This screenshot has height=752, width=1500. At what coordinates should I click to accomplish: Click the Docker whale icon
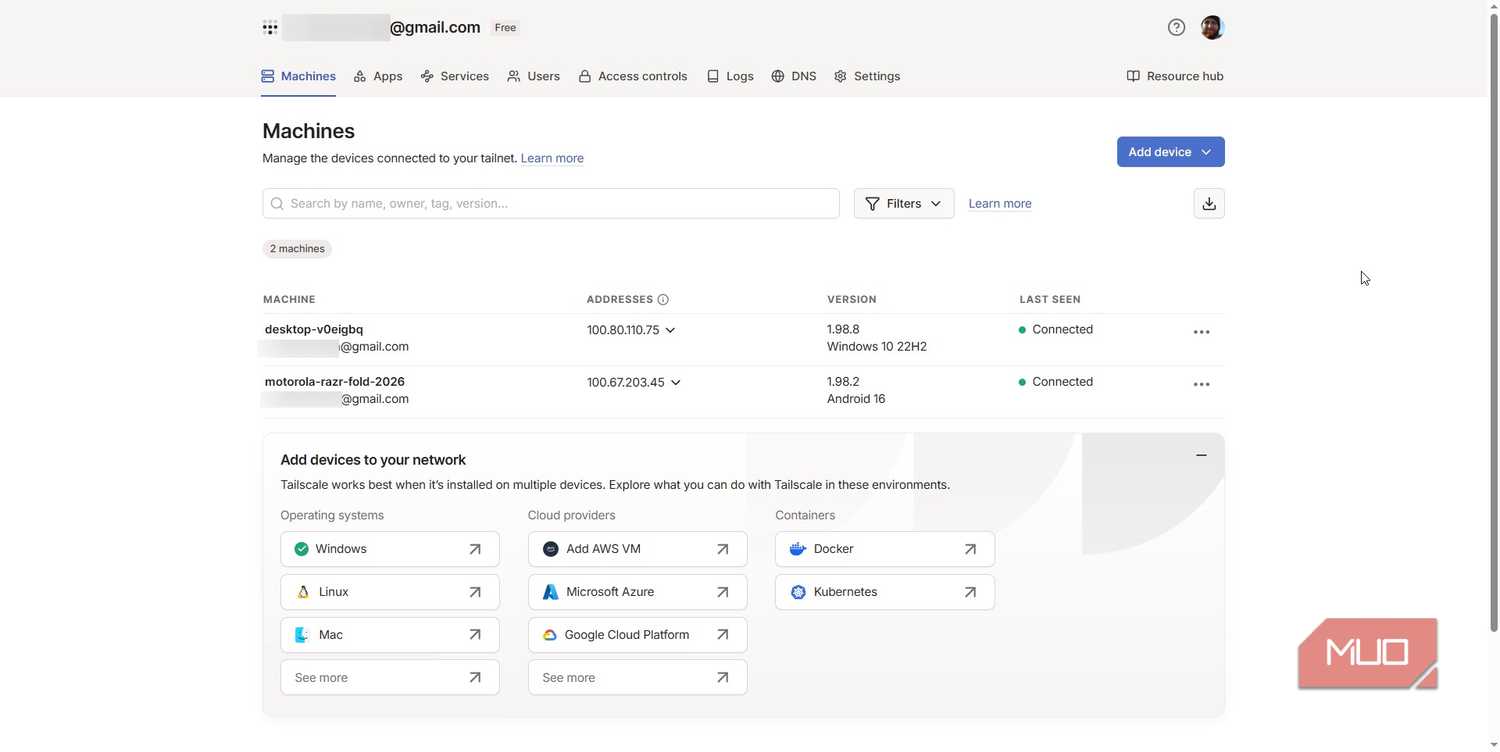coord(798,549)
